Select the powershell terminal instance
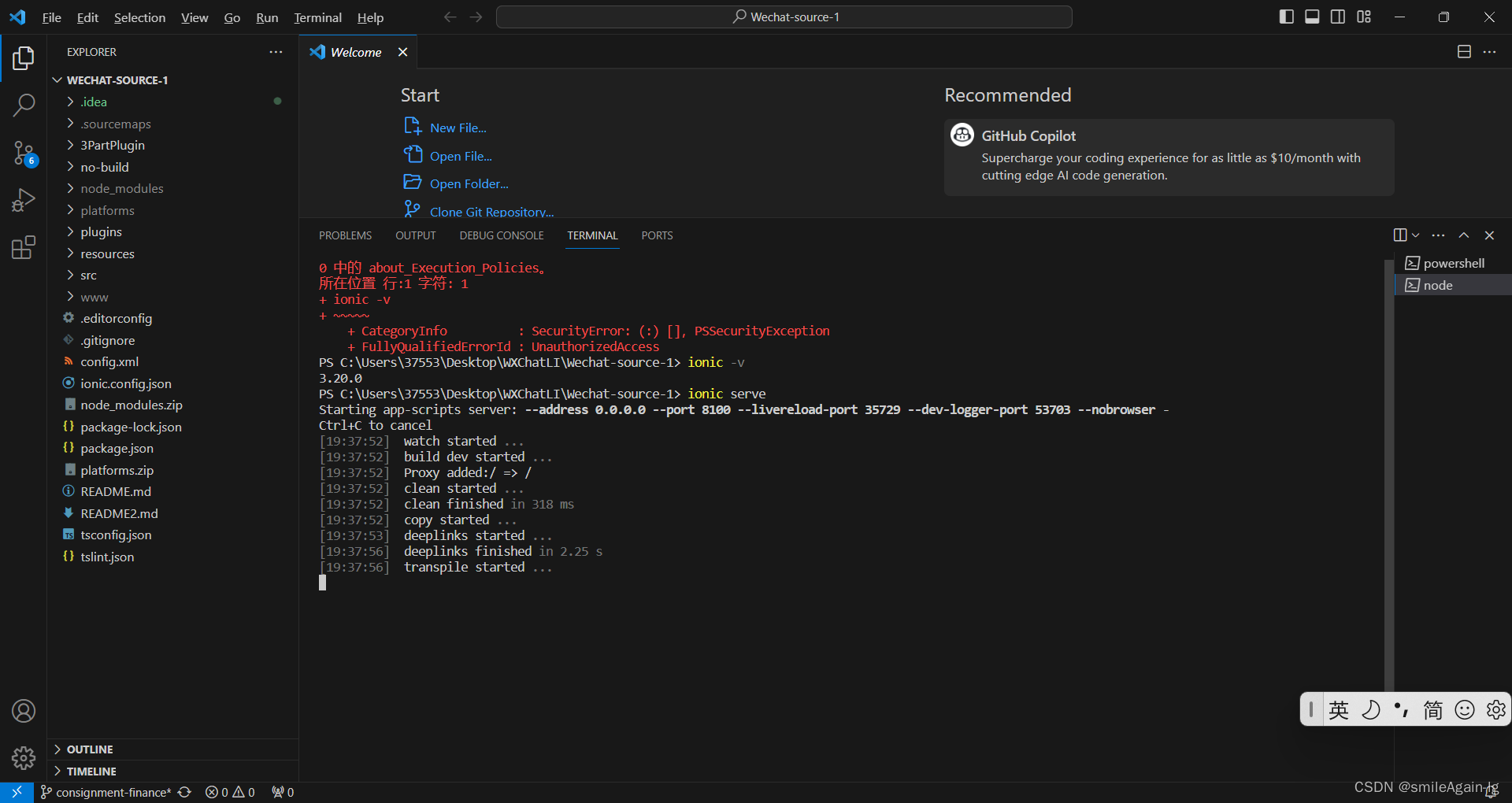The image size is (1512, 803). click(x=1453, y=263)
